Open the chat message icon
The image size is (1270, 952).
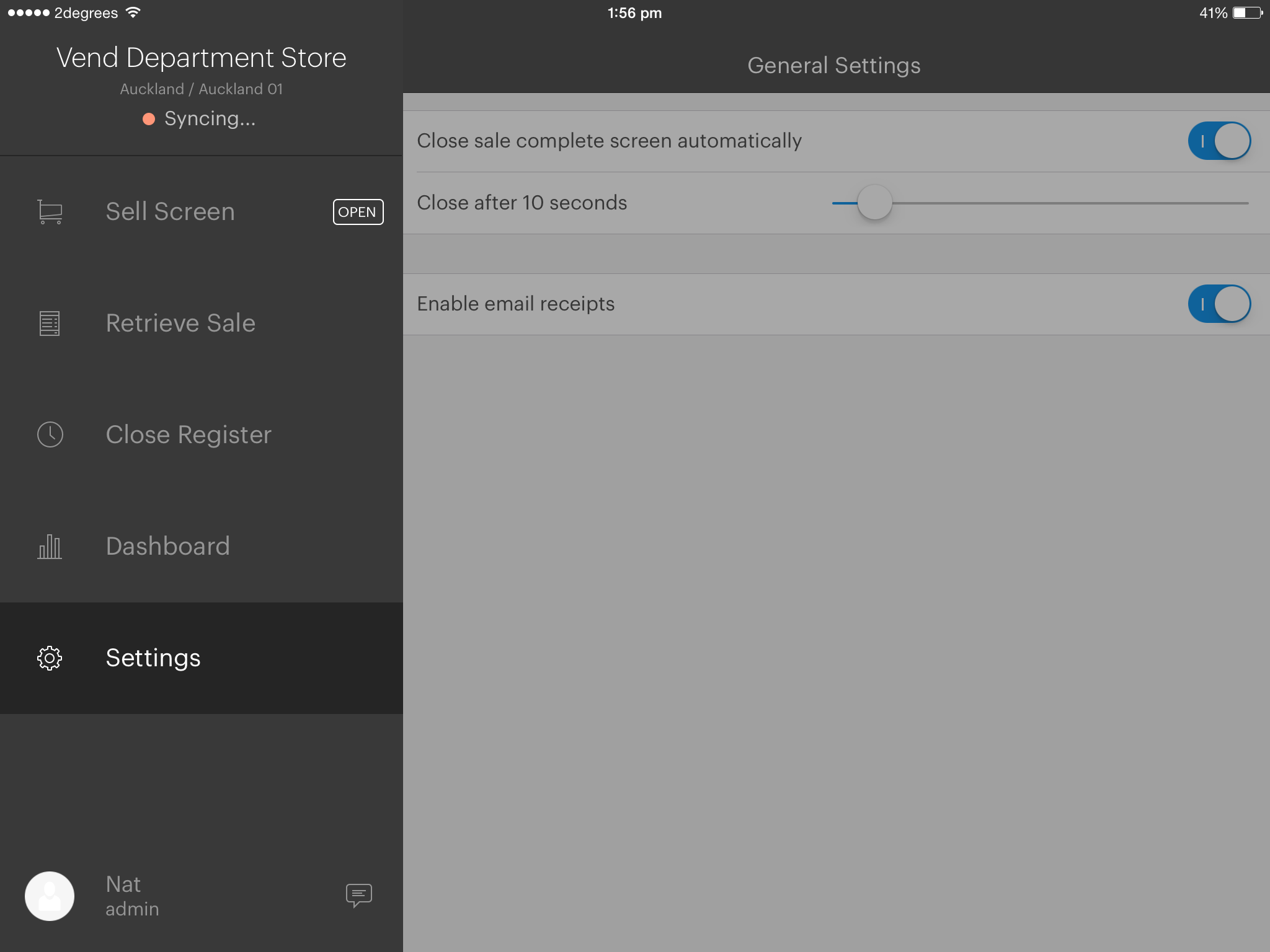pyautogui.click(x=358, y=895)
